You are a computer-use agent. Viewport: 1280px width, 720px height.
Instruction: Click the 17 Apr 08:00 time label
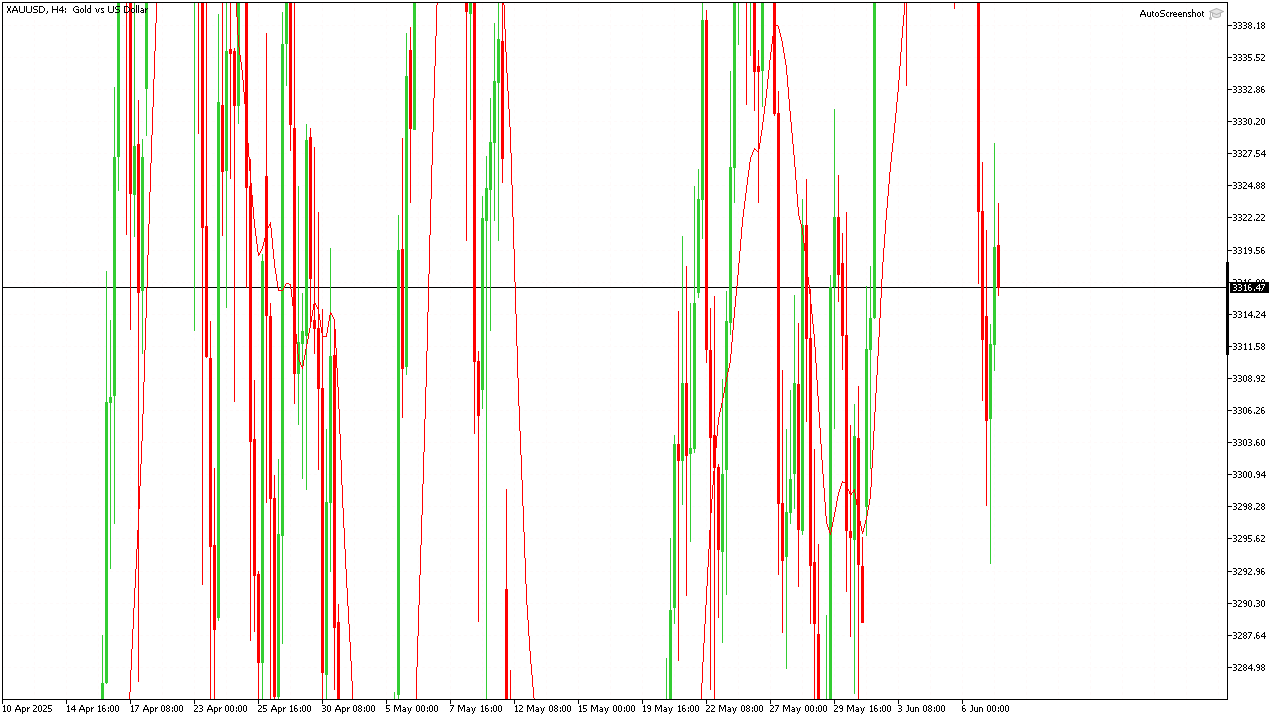coord(156,708)
